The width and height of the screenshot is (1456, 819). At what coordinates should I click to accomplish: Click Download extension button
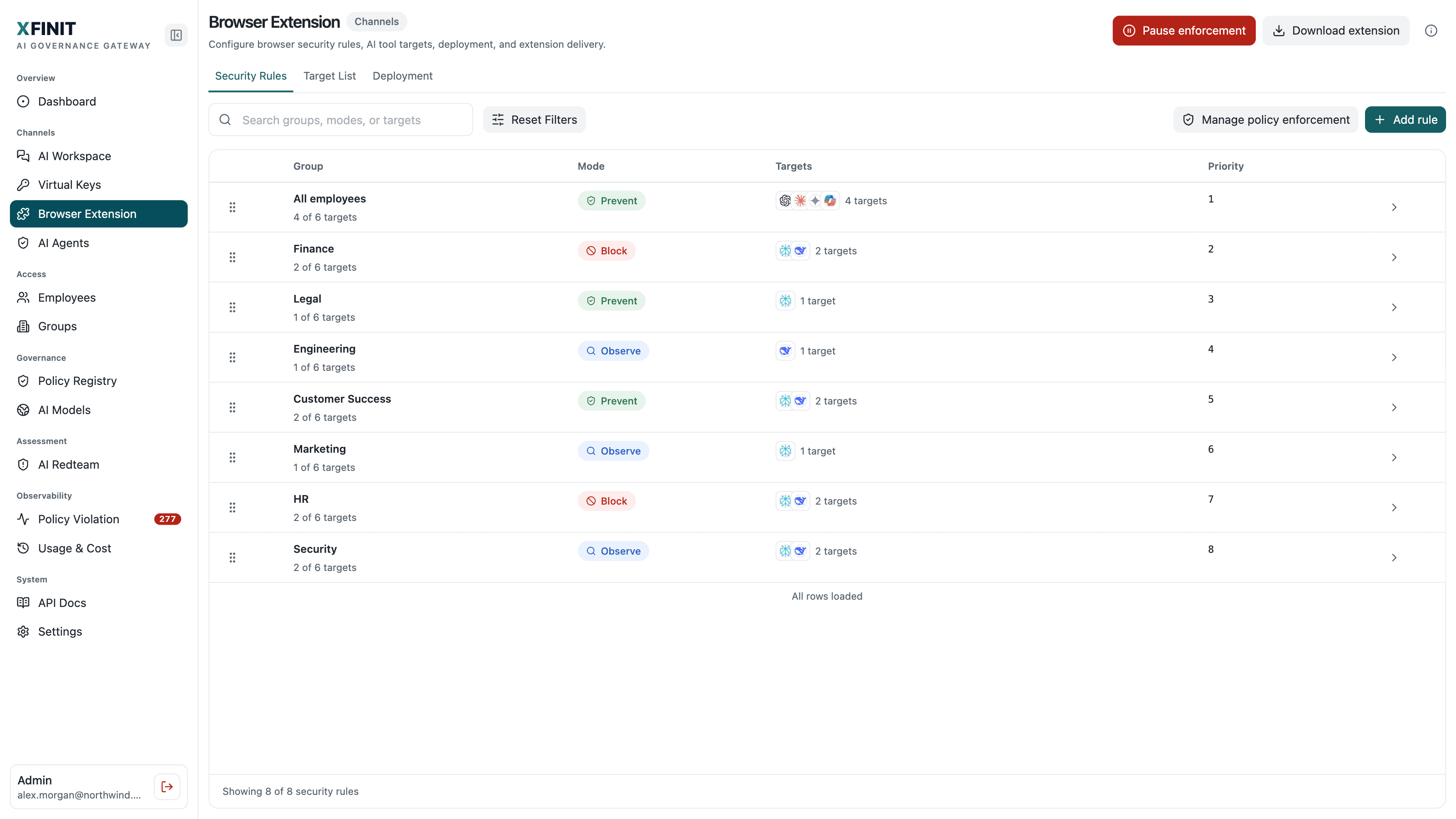[x=1335, y=30]
